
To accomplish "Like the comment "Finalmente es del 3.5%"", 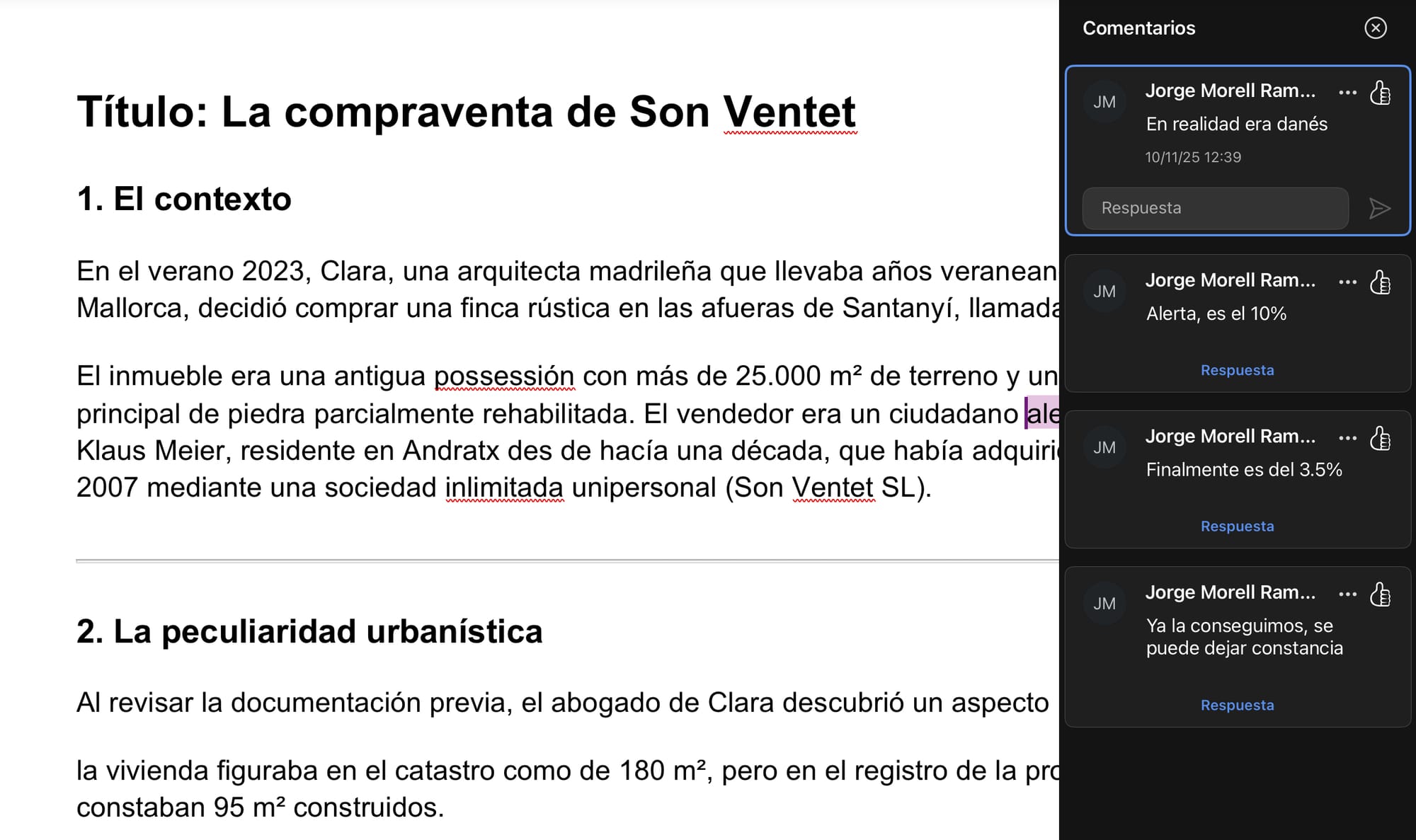I will 1379,438.
